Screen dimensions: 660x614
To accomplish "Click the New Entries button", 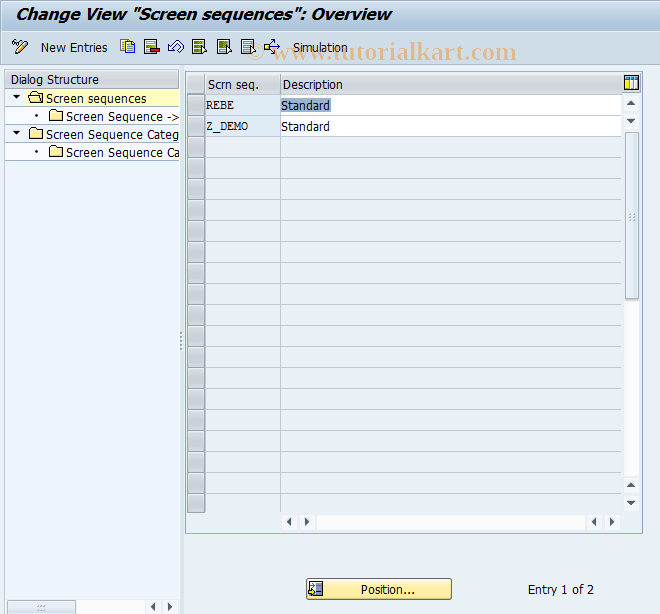I will click(x=74, y=48).
